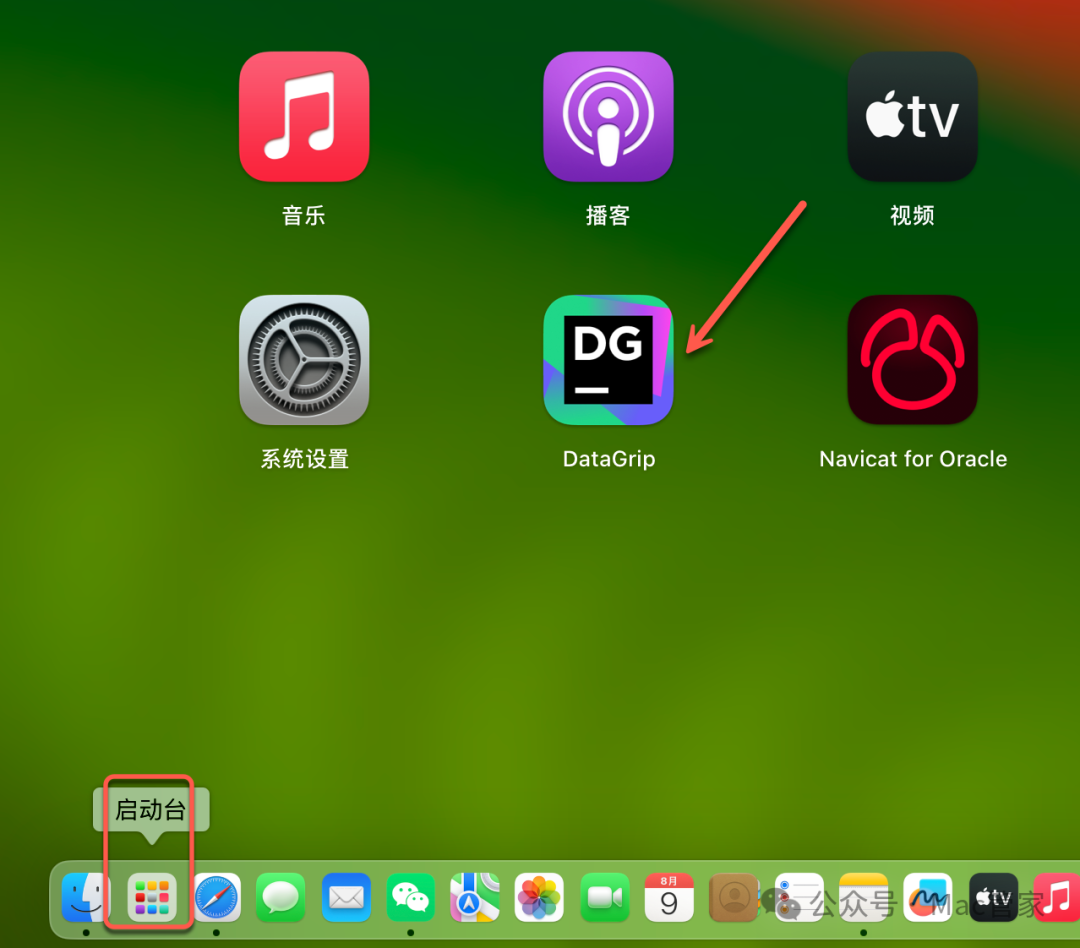Open the Calendar showing 8月 9
Image resolution: width=1080 pixels, height=948 pixels.
point(669,897)
